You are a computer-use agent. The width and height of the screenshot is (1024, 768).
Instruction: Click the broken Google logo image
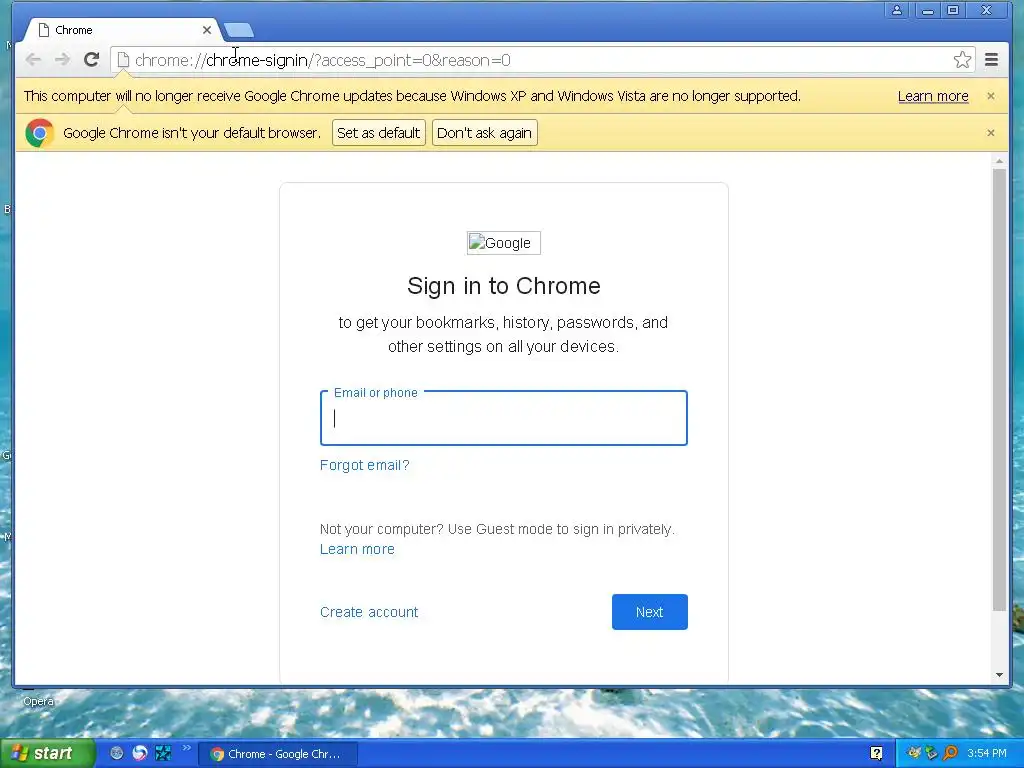point(504,243)
